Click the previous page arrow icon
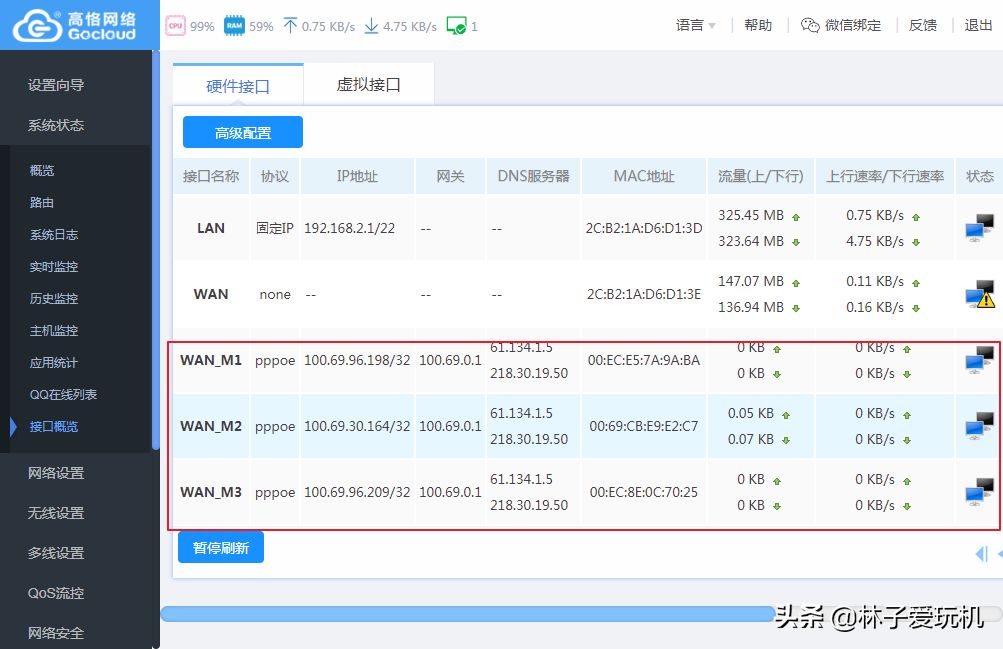 [x=981, y=554]
